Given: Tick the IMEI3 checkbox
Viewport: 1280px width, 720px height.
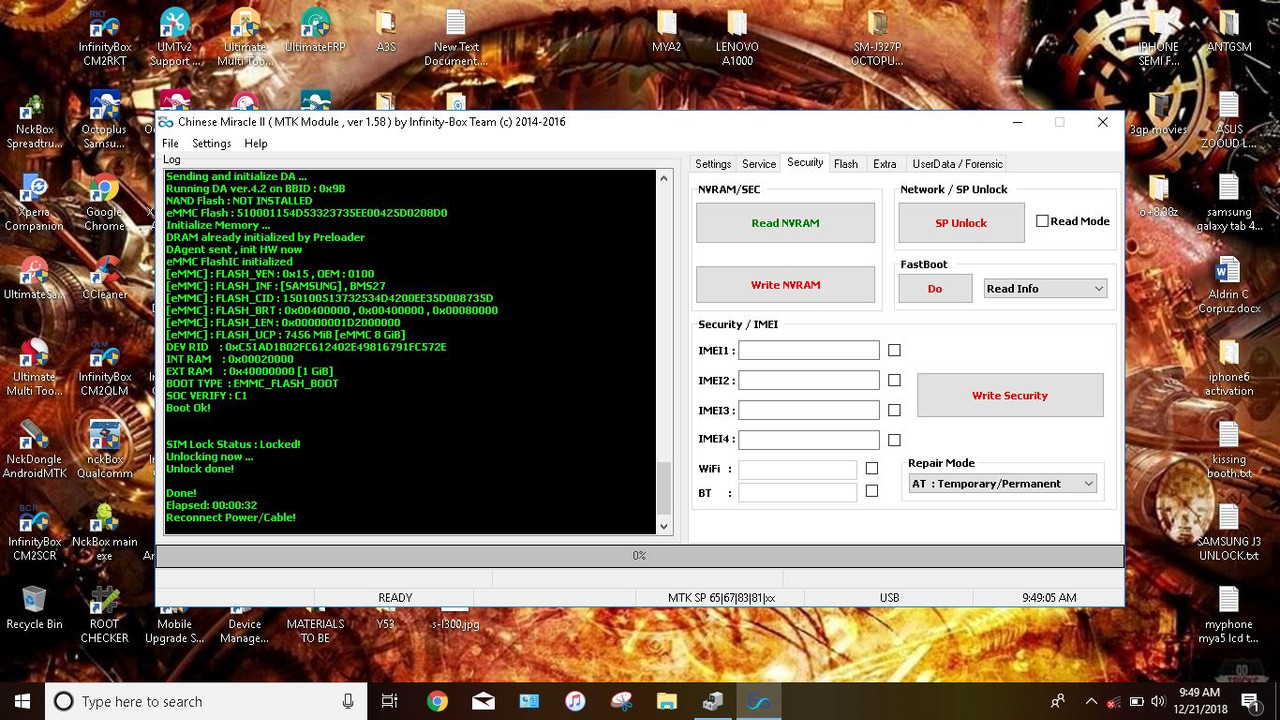Looking at the screenshot, I should [x=894, y=410].
